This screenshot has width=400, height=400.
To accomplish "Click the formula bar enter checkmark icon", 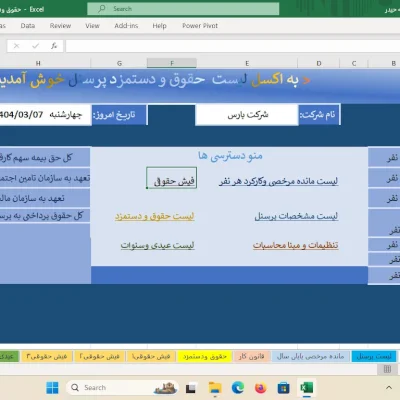I will click(35, 46).
